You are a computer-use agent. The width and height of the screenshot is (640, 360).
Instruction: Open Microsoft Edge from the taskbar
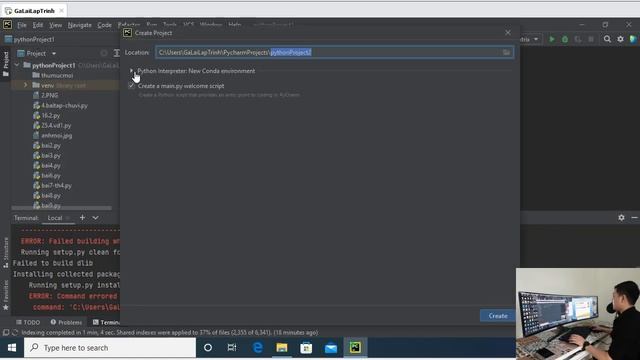258,348
